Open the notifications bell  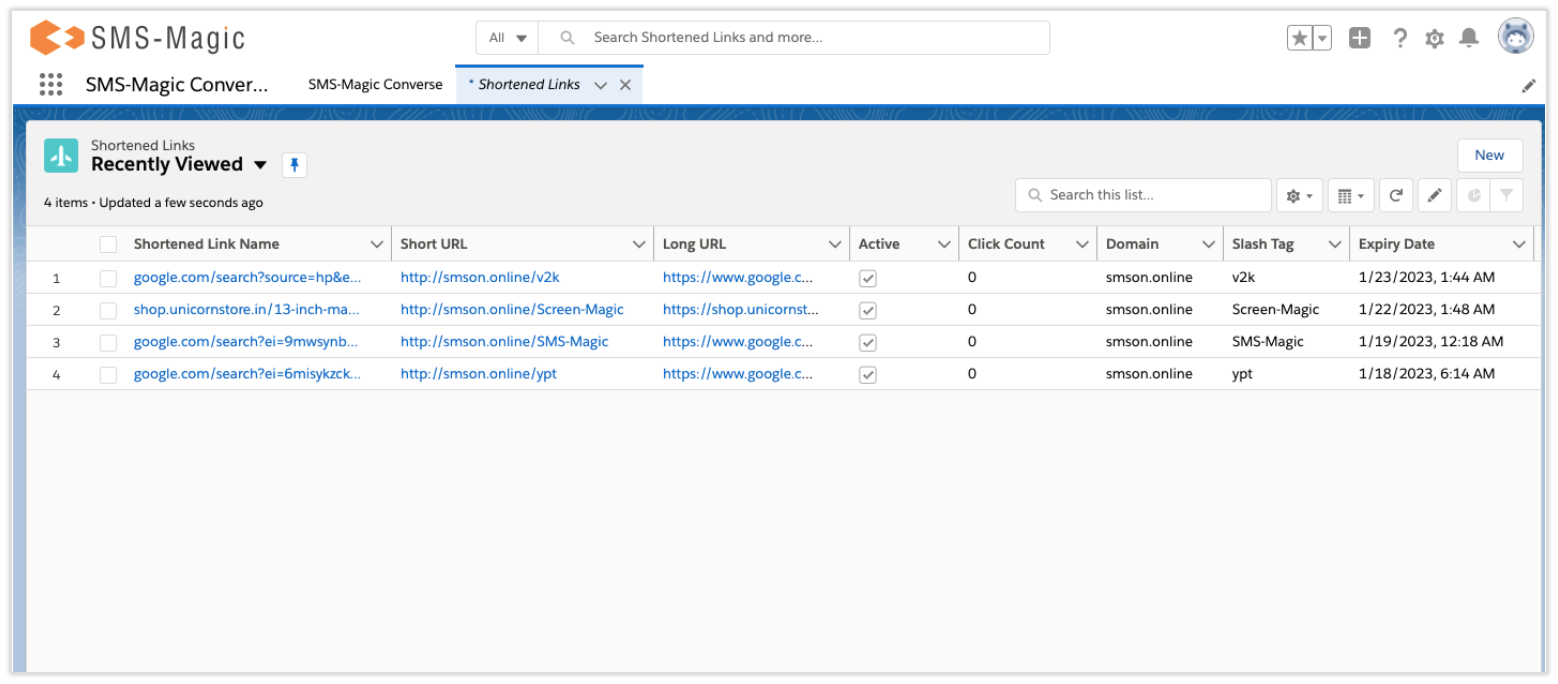1468,37
